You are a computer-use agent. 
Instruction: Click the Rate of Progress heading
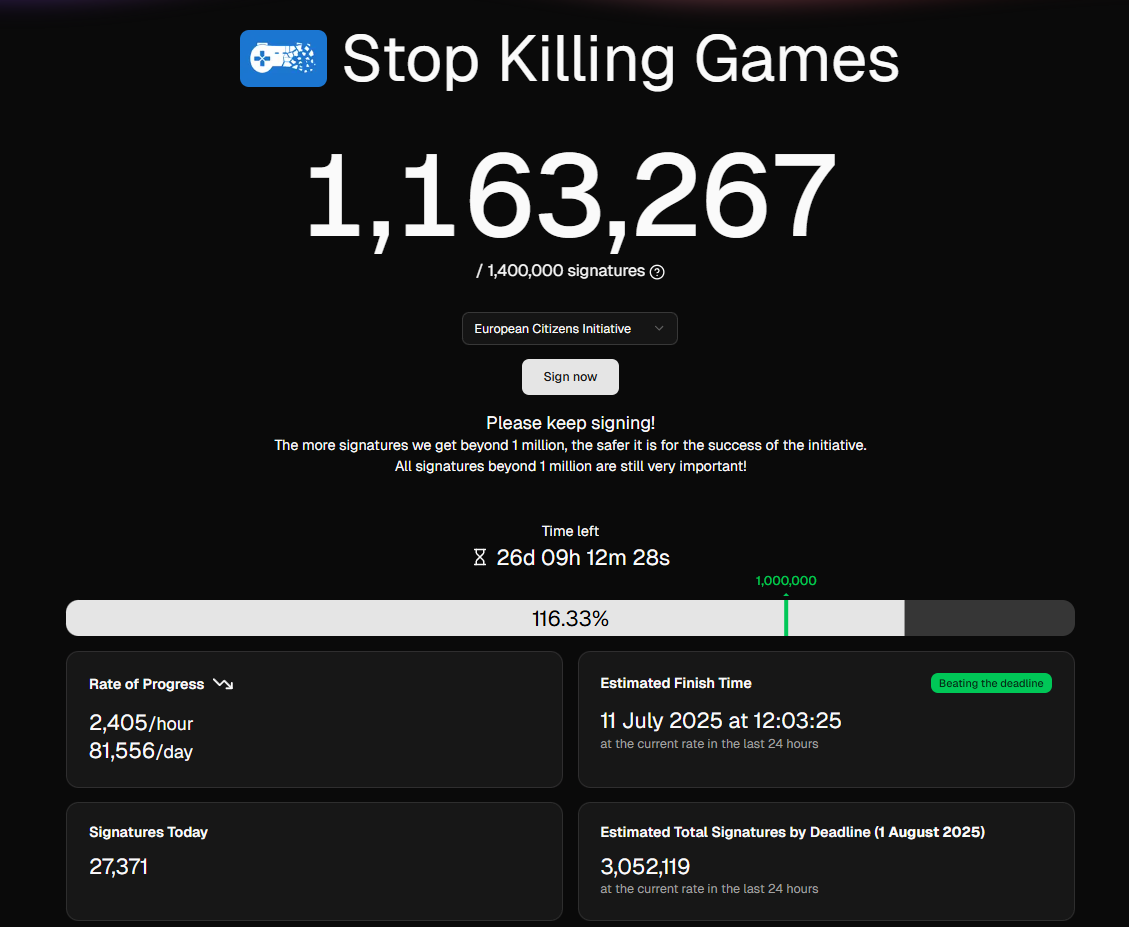point(147,684)
